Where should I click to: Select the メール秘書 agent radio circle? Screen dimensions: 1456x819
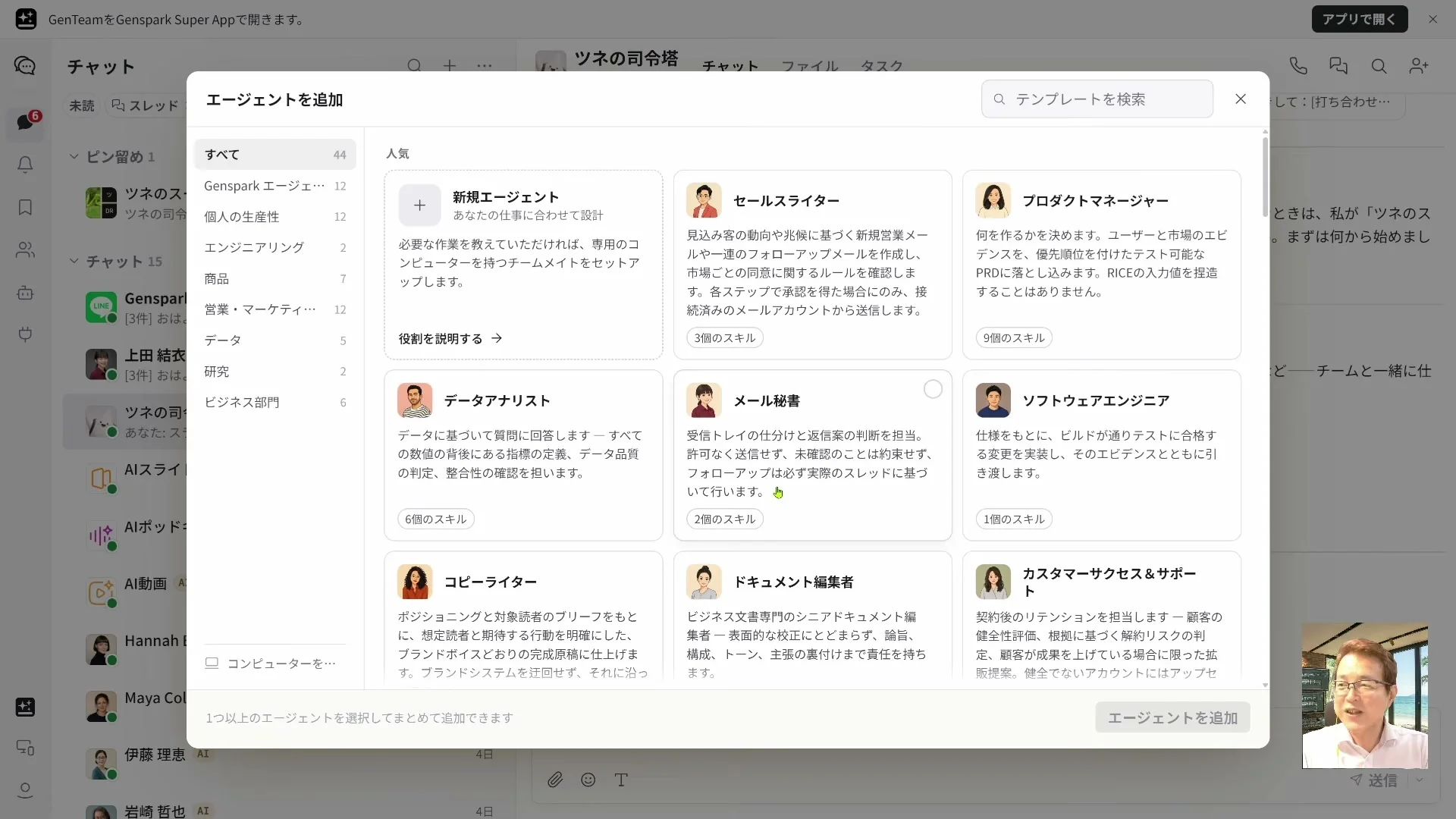933,389
